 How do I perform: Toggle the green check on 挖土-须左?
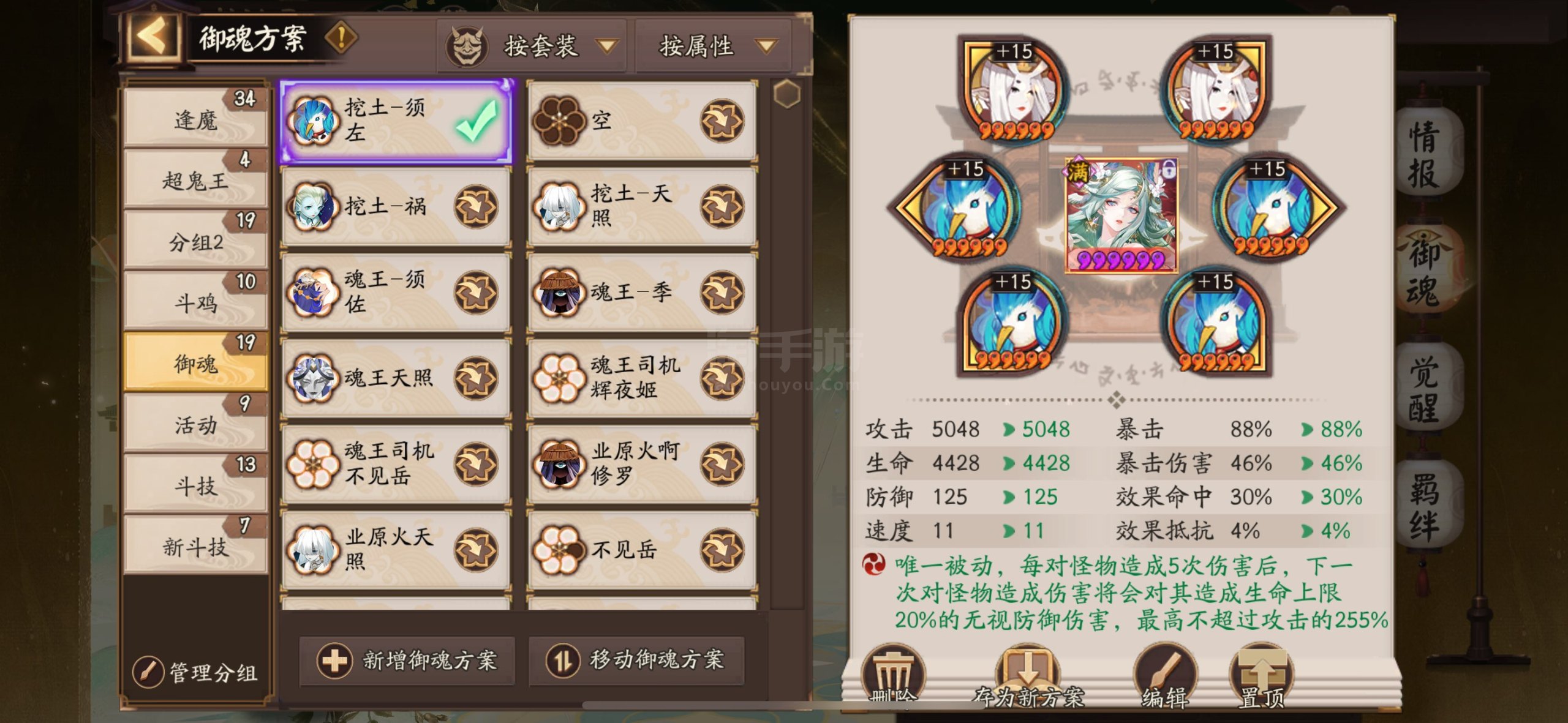click(x=477, y=120)
